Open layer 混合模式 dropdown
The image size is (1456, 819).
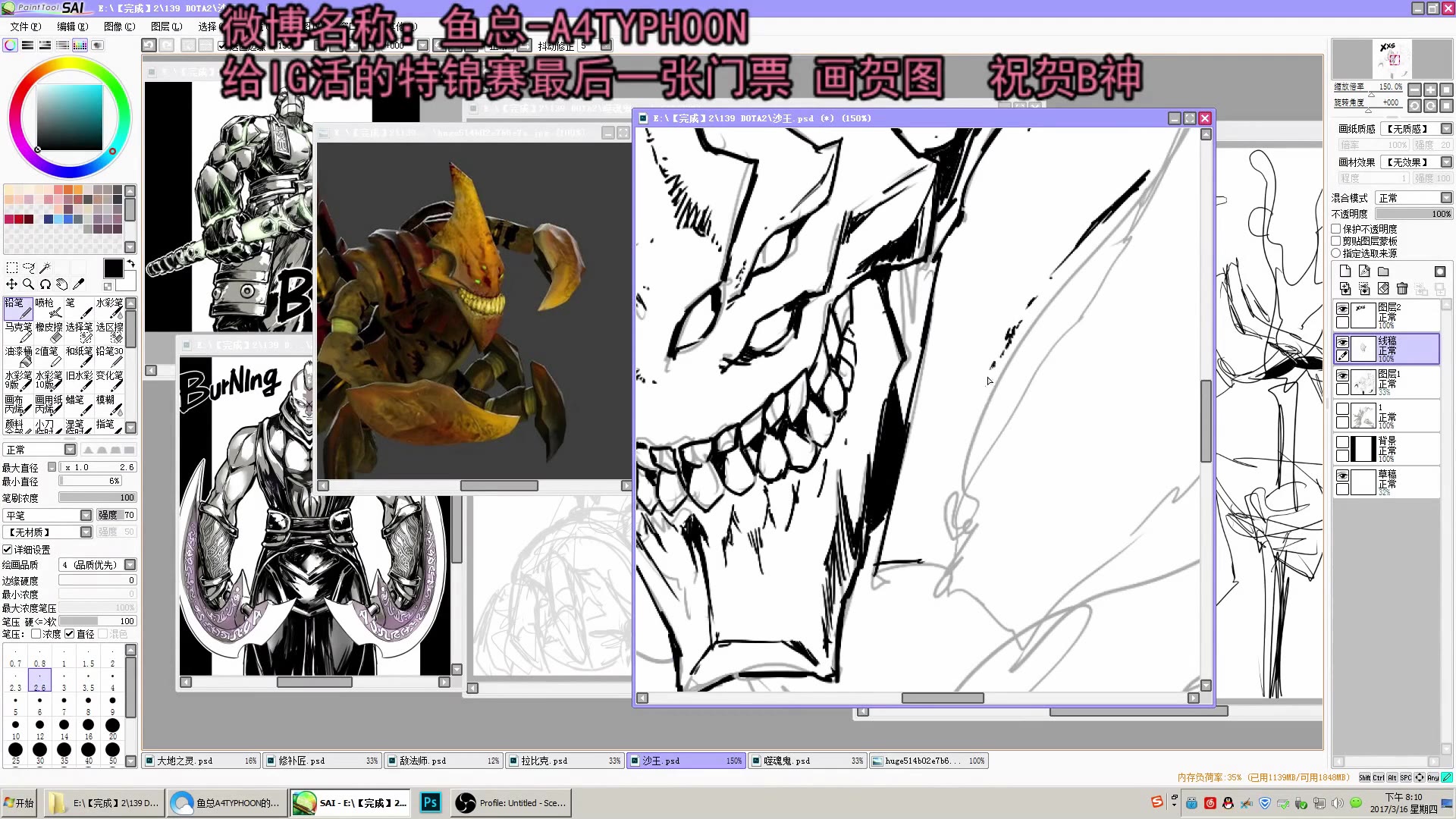click(x=1414, y=198)
